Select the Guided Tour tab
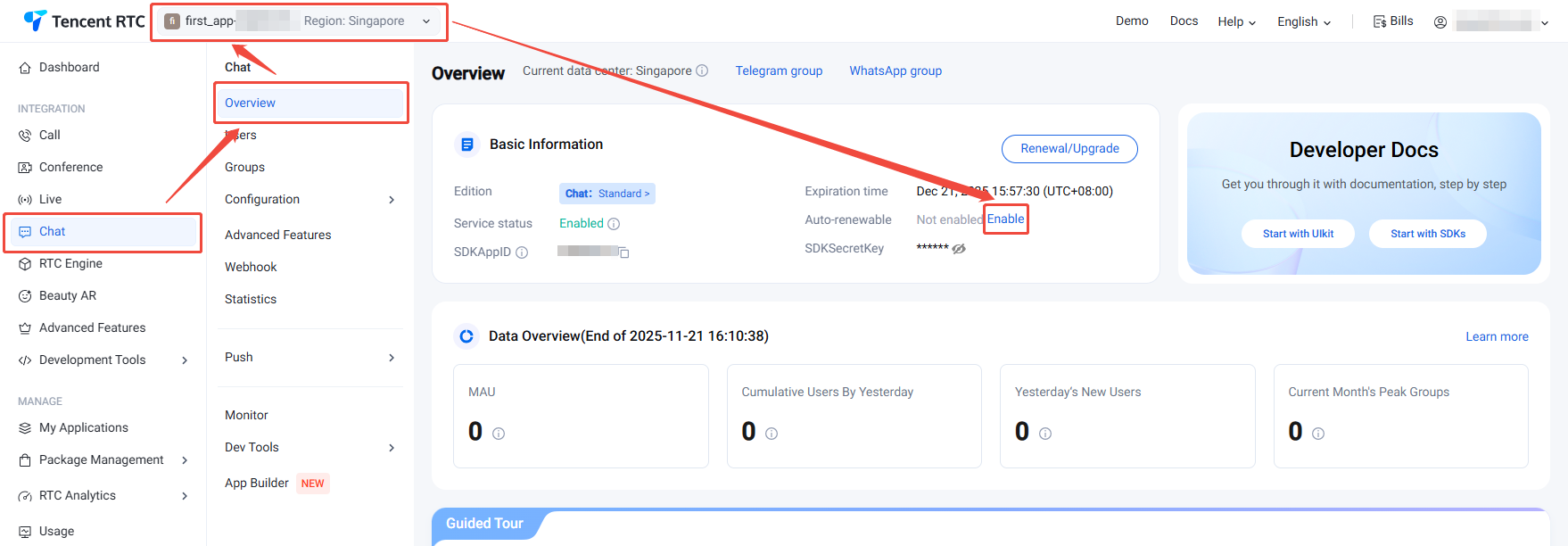 [484, 524]
